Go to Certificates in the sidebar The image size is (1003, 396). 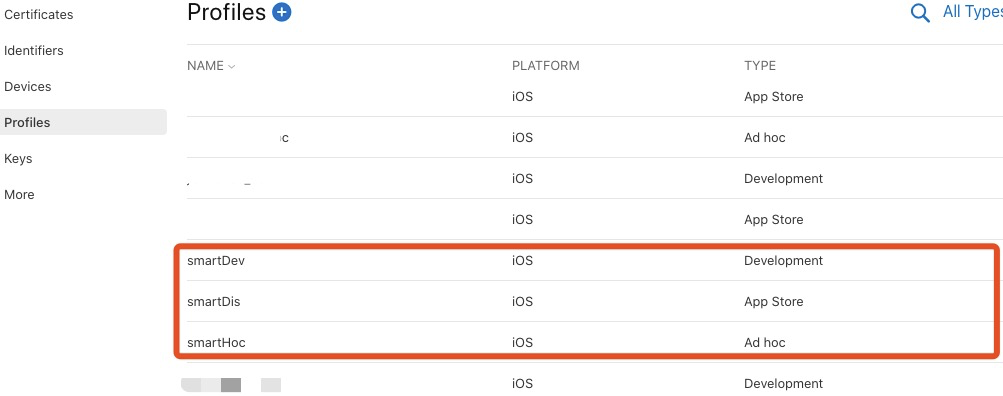pos(38,15)
